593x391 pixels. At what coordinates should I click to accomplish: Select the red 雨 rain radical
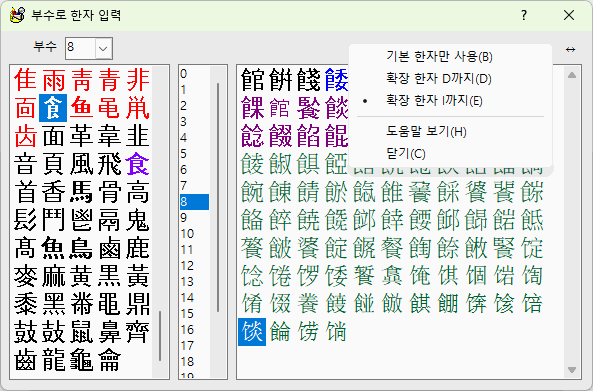coord(53,80)
